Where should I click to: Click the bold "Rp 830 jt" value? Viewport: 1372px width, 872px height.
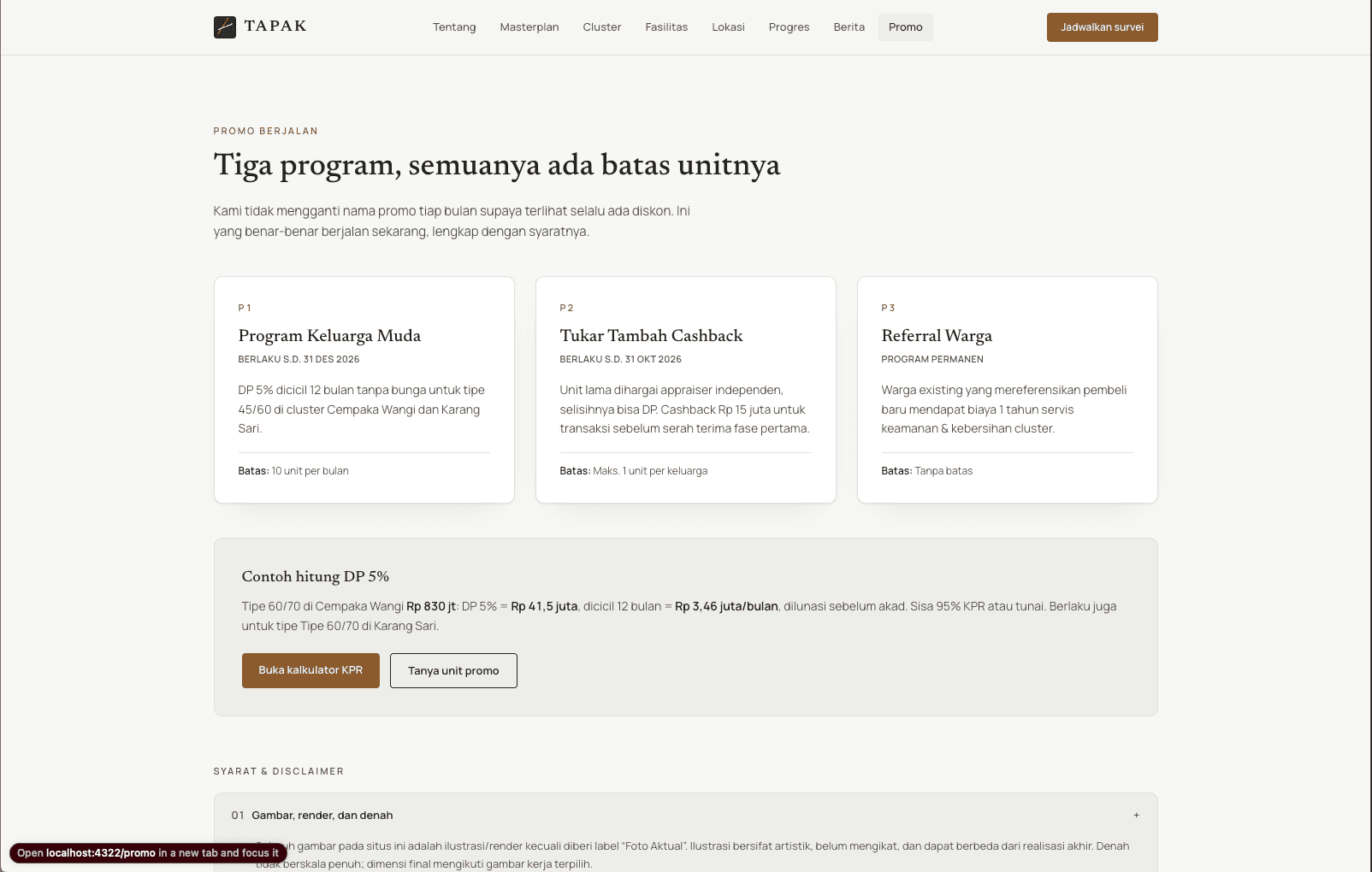(x=431, y=606)
